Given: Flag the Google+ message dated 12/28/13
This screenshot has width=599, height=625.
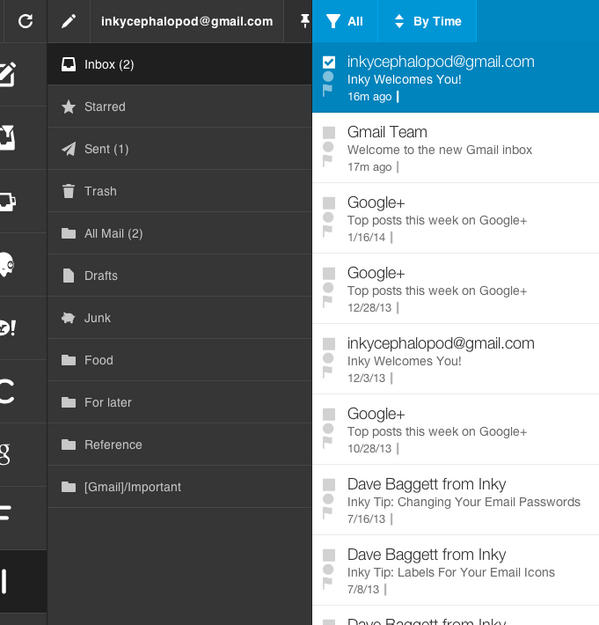Looking at the screenshot, I should coord(327,302).
